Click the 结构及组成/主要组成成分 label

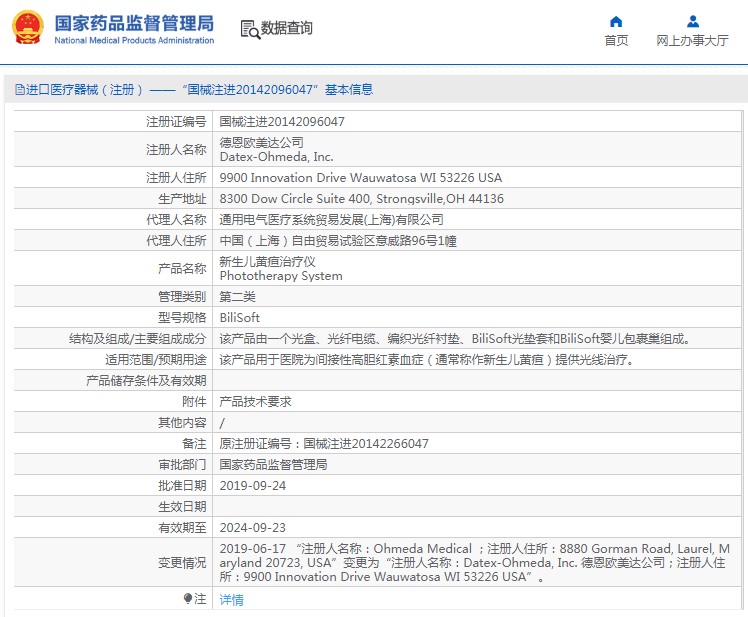tap(137, 339)
